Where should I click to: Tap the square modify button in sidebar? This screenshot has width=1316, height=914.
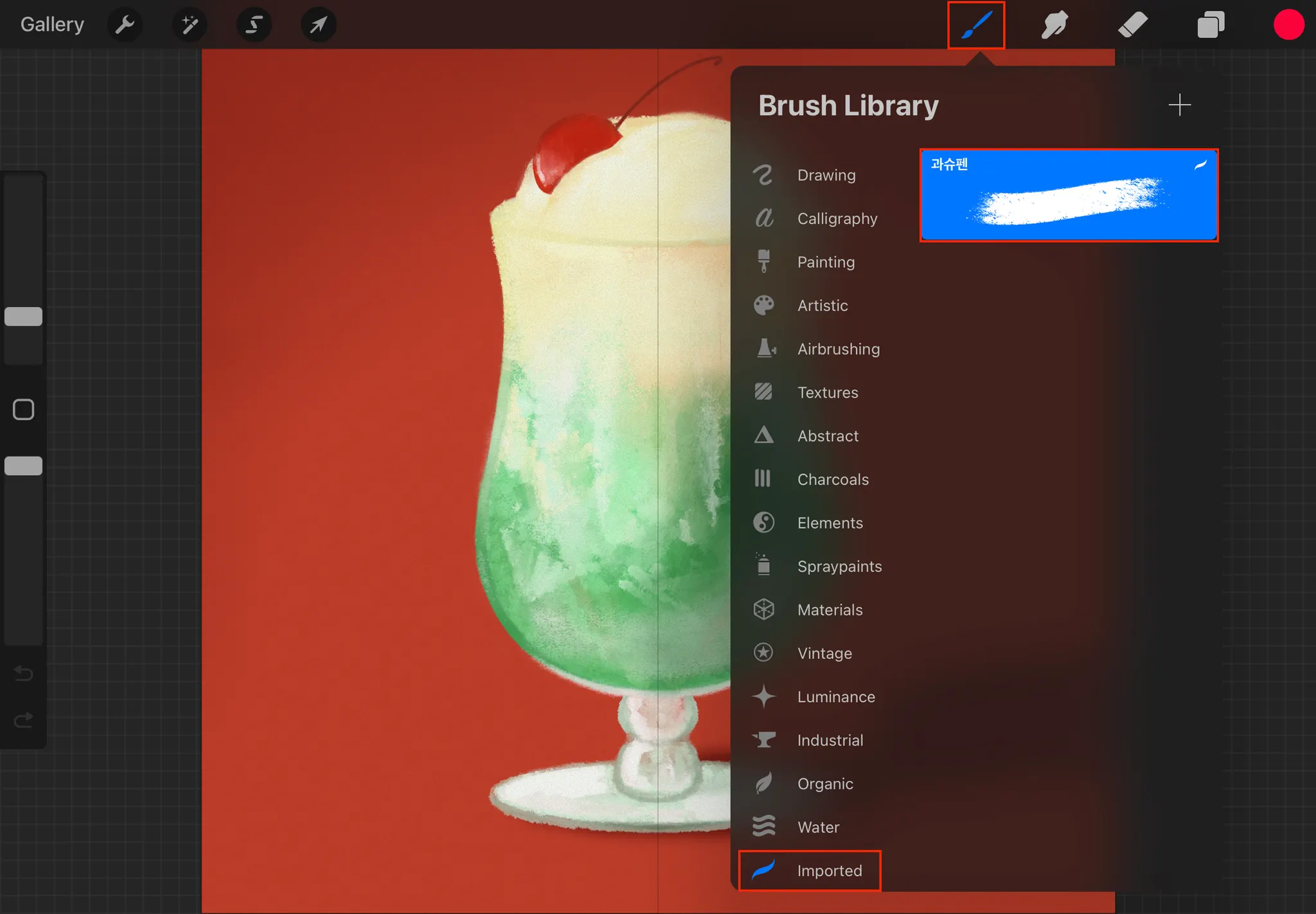tap(24, 409)
